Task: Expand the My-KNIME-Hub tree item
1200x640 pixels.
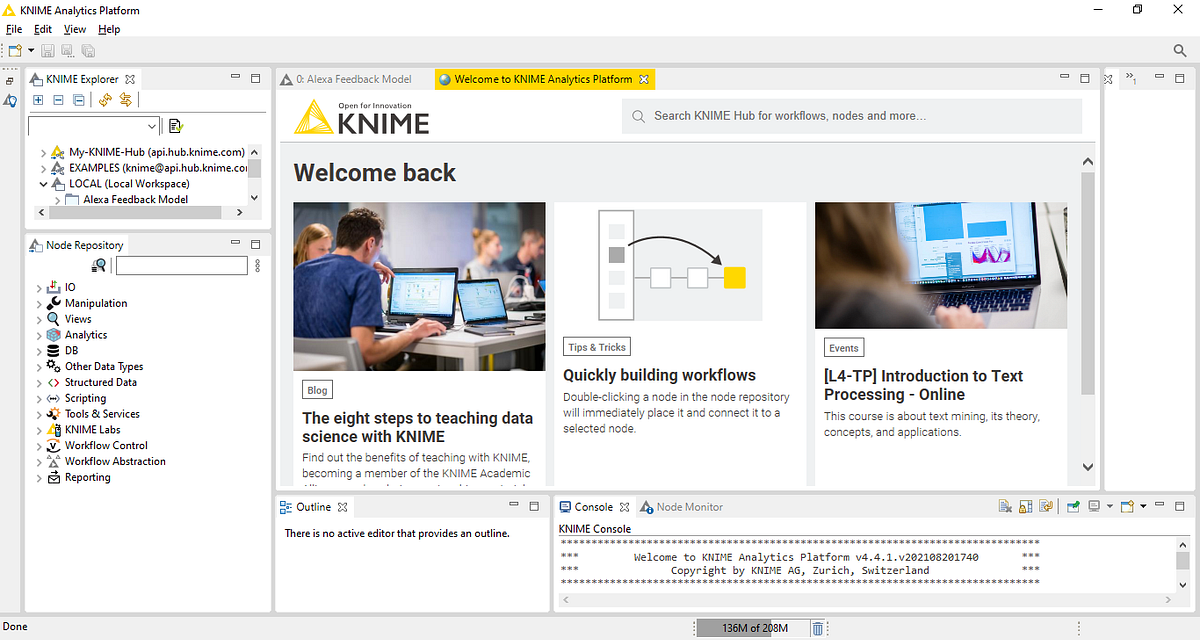Action: (43, 152)
